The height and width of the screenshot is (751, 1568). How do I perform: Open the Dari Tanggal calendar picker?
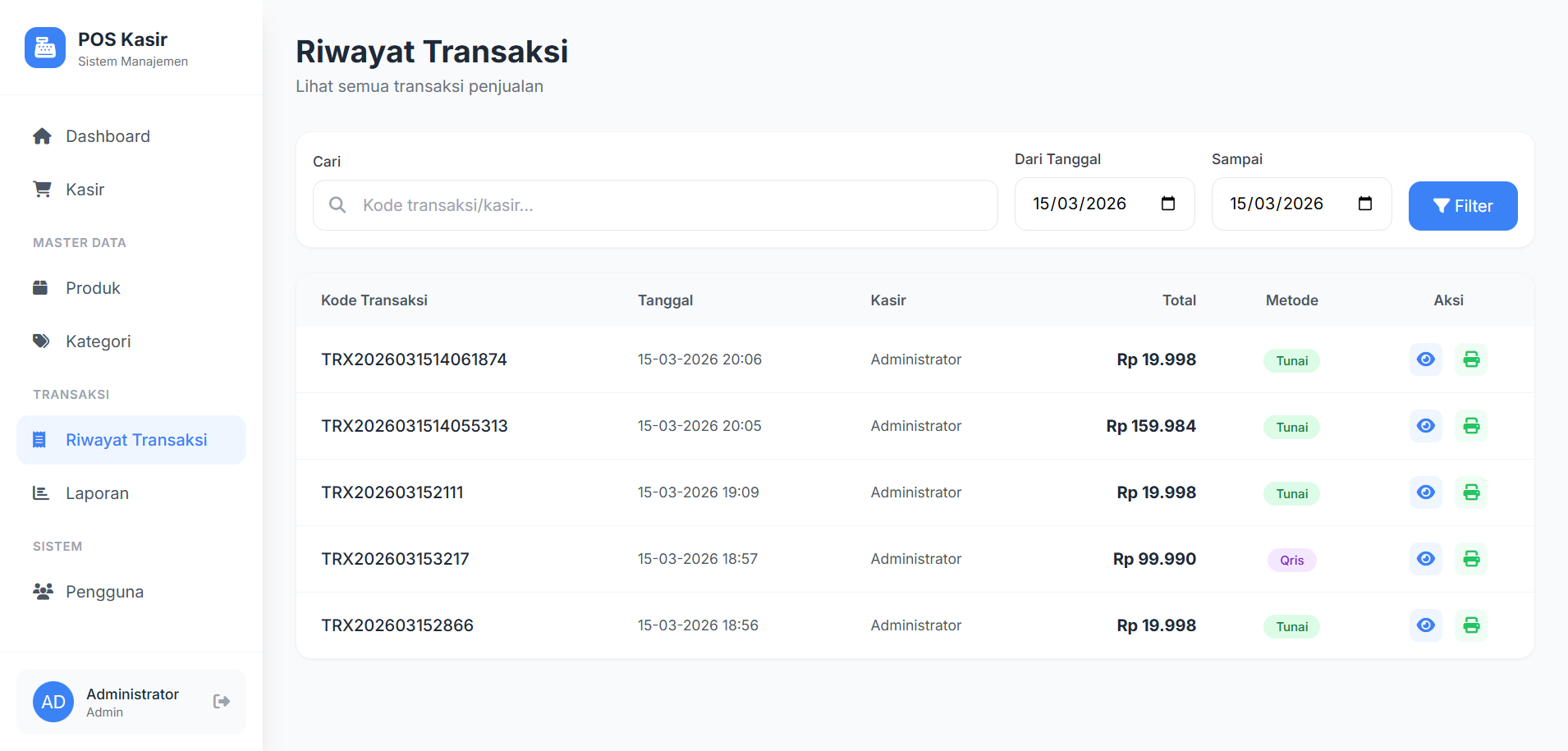pos(1168,204)
